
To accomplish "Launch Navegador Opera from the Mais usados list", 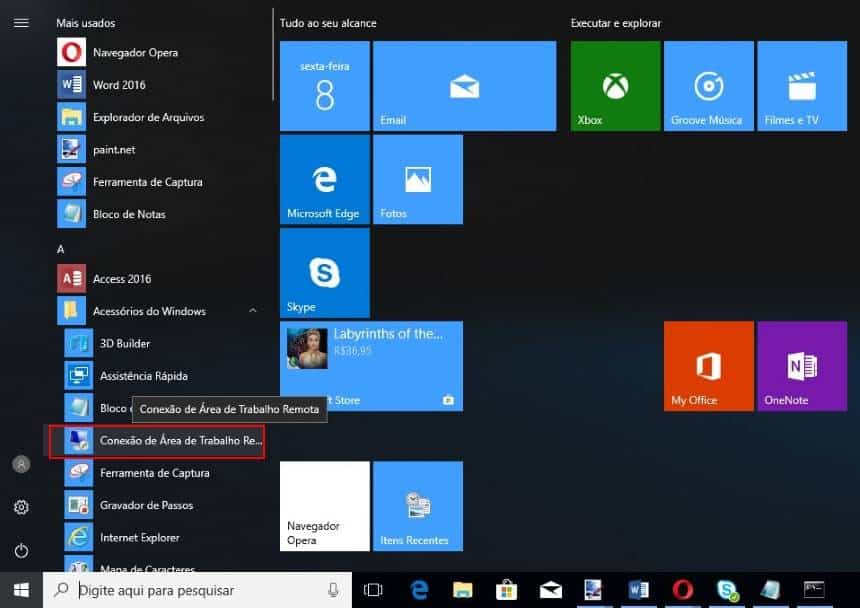I will (x=156, y=53).
